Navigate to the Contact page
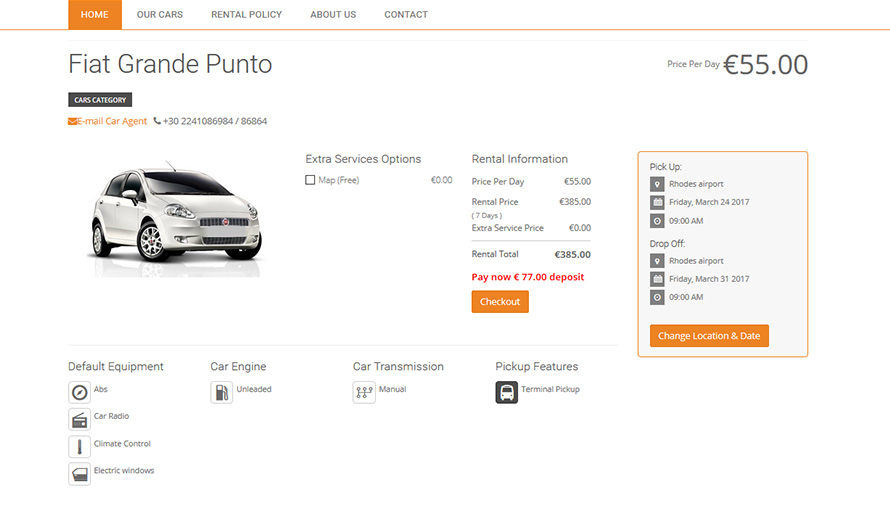Viewport: 890px width, 523px height. pyautogui.click(x=406, y=14)
